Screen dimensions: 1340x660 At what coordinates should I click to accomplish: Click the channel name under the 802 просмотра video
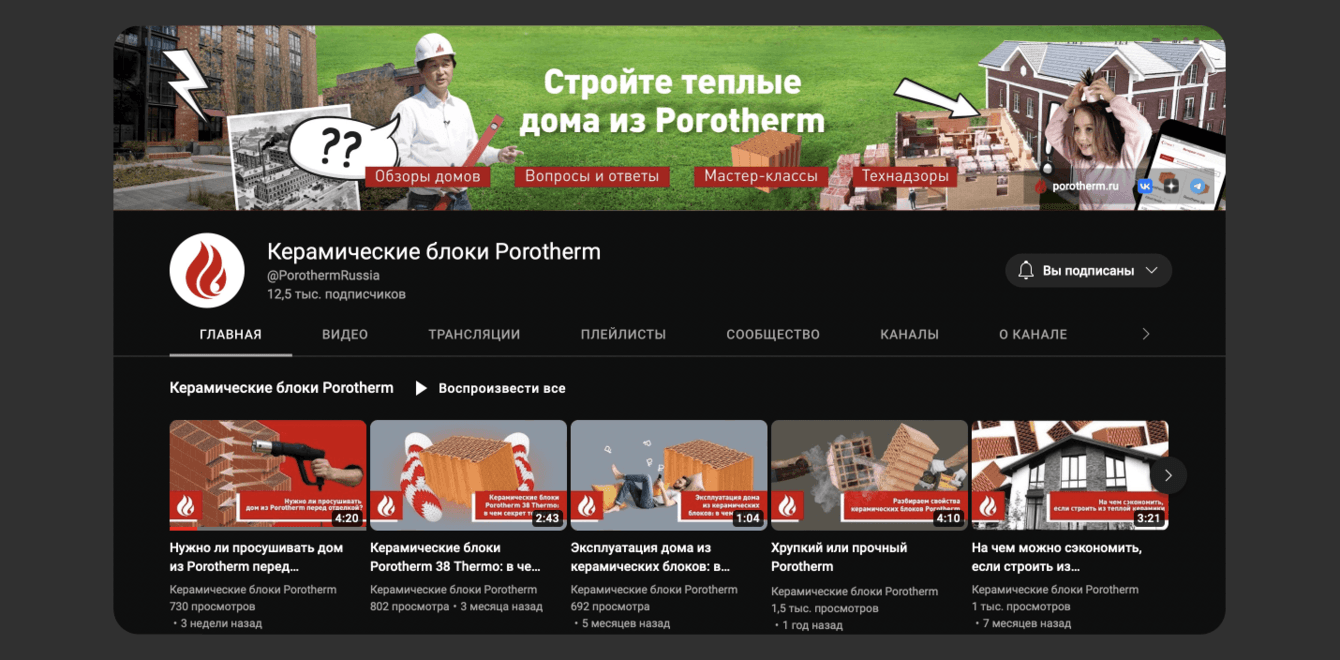(454, 590)
